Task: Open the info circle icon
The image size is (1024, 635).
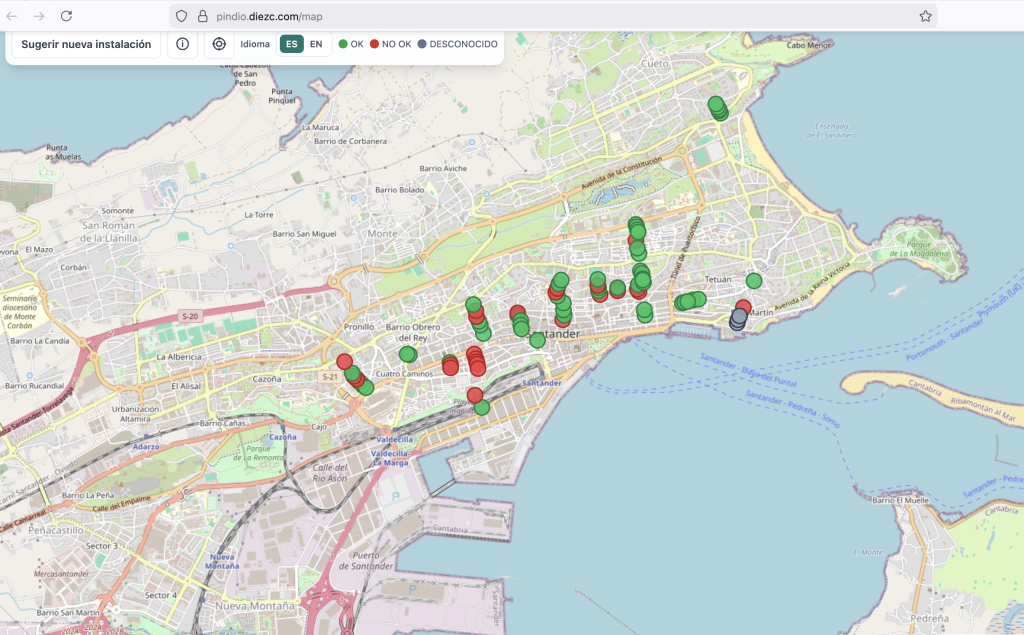Action: (183, 44)
